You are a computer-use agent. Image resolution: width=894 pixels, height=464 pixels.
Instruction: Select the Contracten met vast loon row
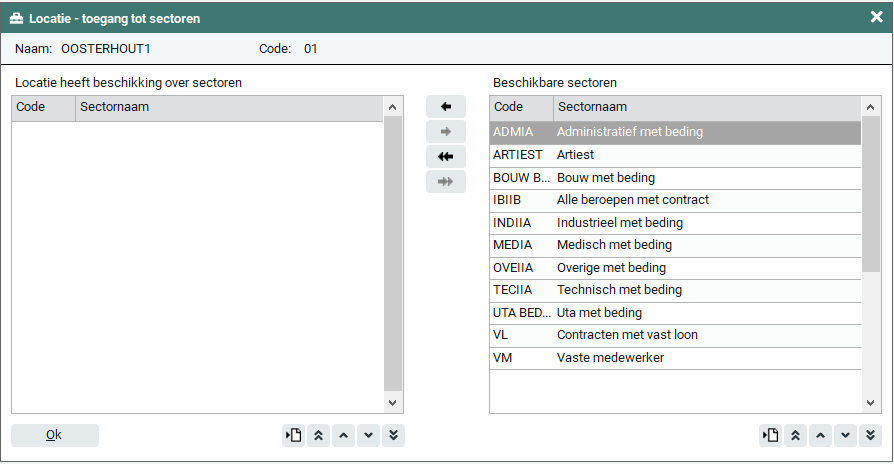tap(675, 335)
